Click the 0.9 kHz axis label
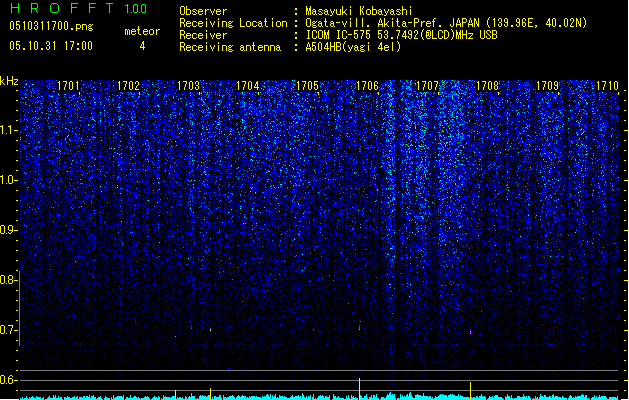Image resolution: width=629 pixels, height=400 pixels. tap(8, 230)
